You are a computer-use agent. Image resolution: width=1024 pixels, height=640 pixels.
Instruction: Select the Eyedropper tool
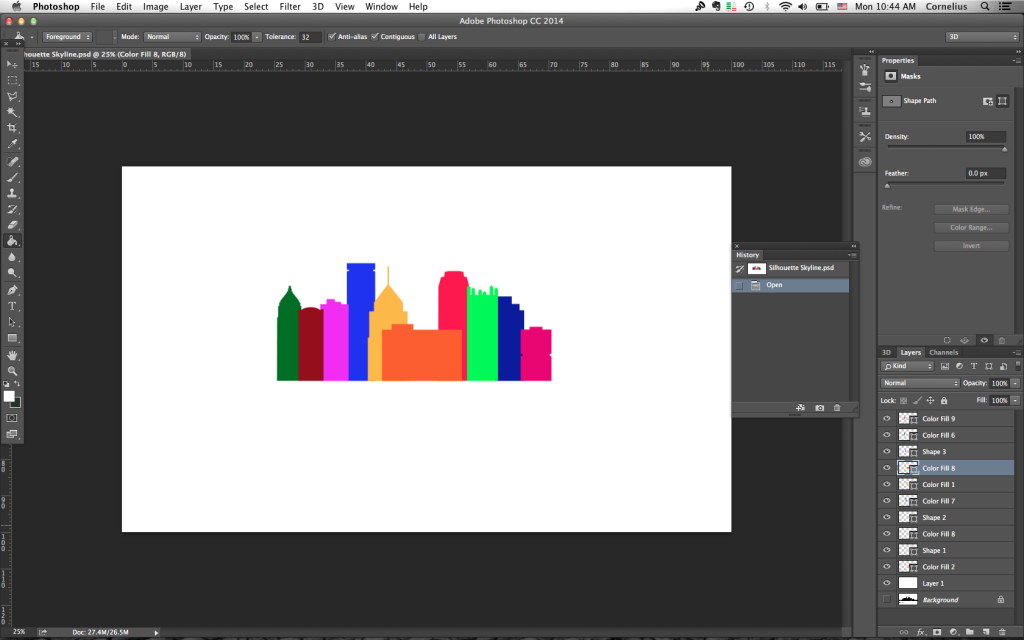13,145
